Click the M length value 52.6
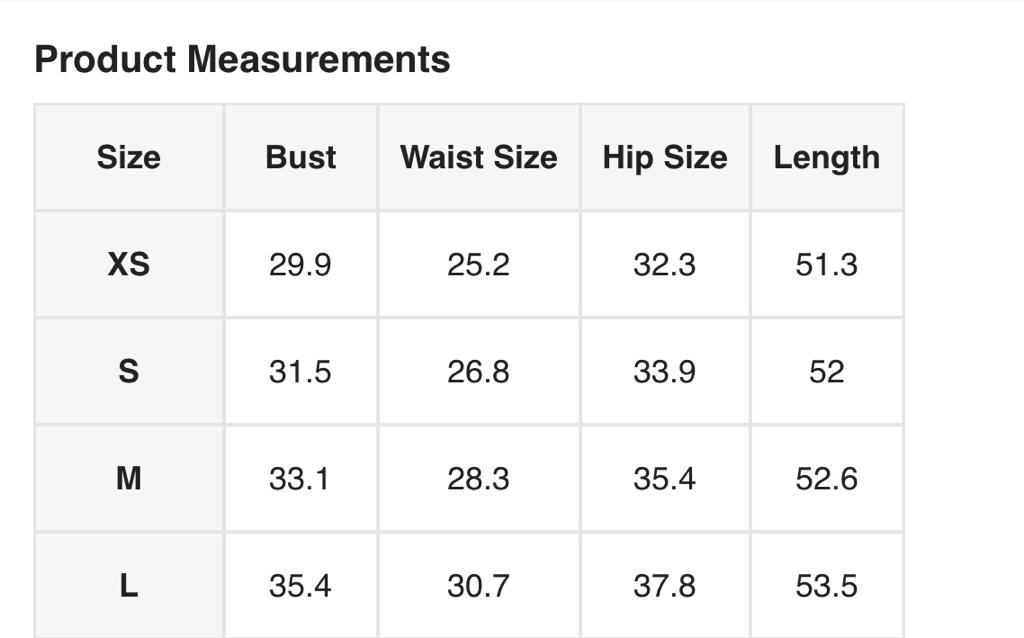1024x638 pixels. point(826,479)
